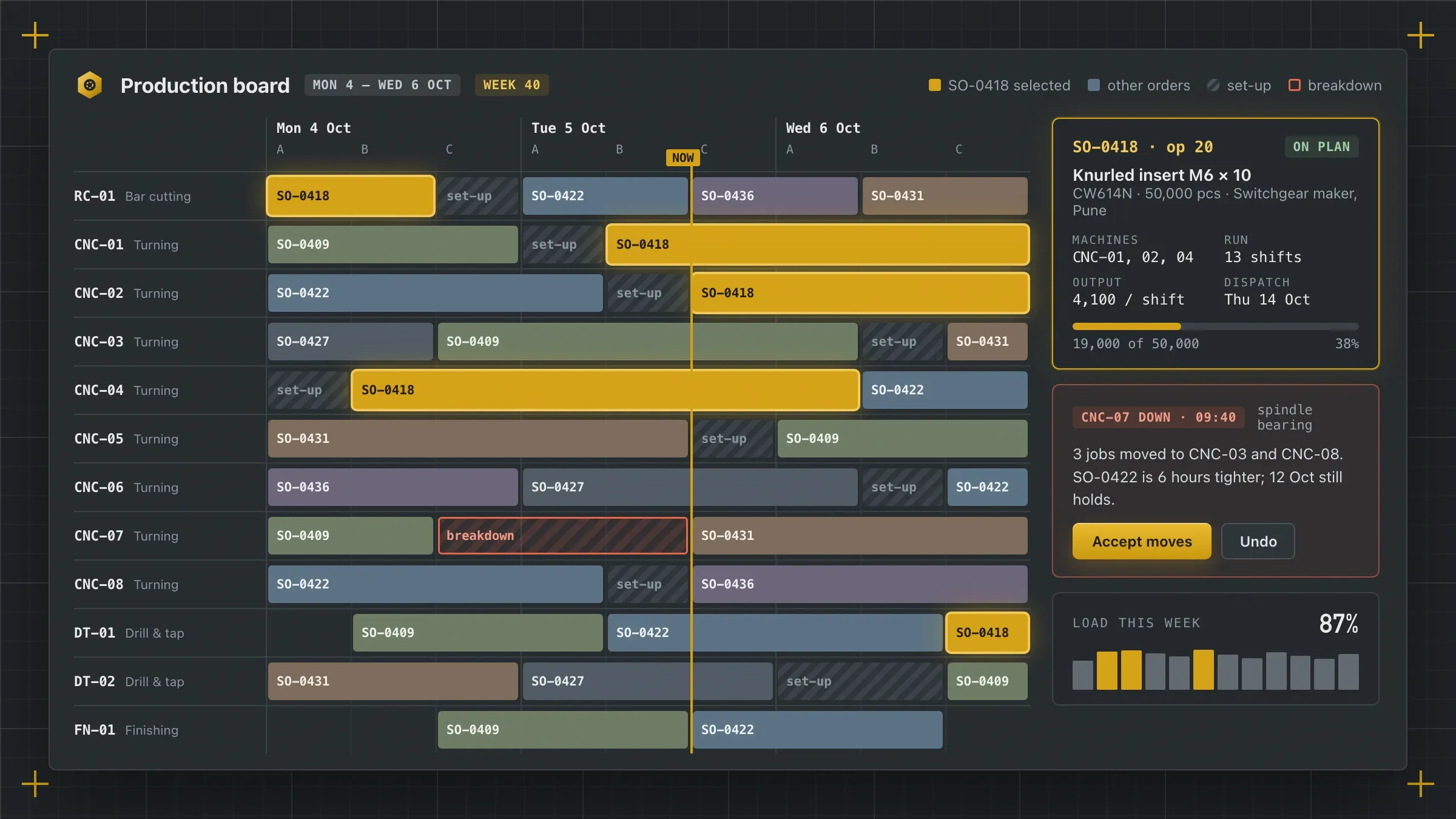This screenshot has width=1456, height=819.
Task: Click SO-0436 job on CNC-08 row
Action: (860, 584)
